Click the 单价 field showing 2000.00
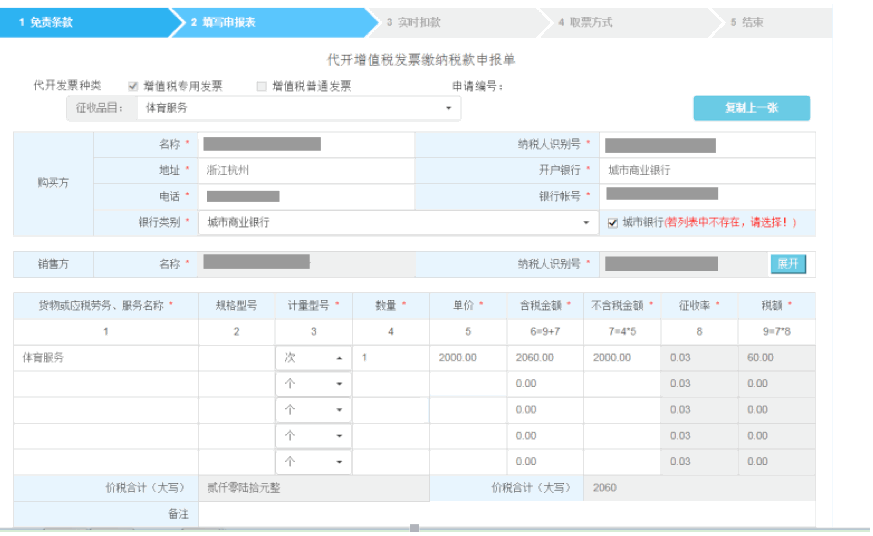This screenshot has width=873, height=536. click(468, 358)
